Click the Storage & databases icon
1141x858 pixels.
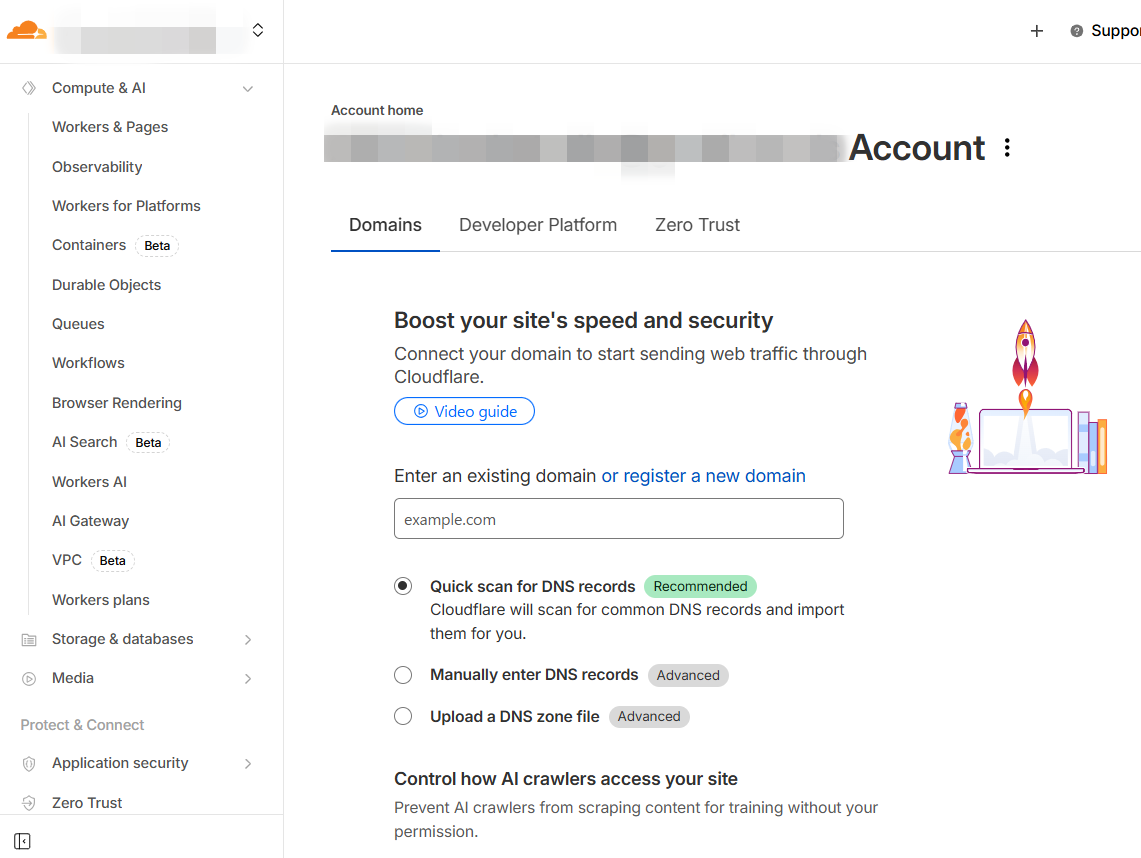coord(29,639)
